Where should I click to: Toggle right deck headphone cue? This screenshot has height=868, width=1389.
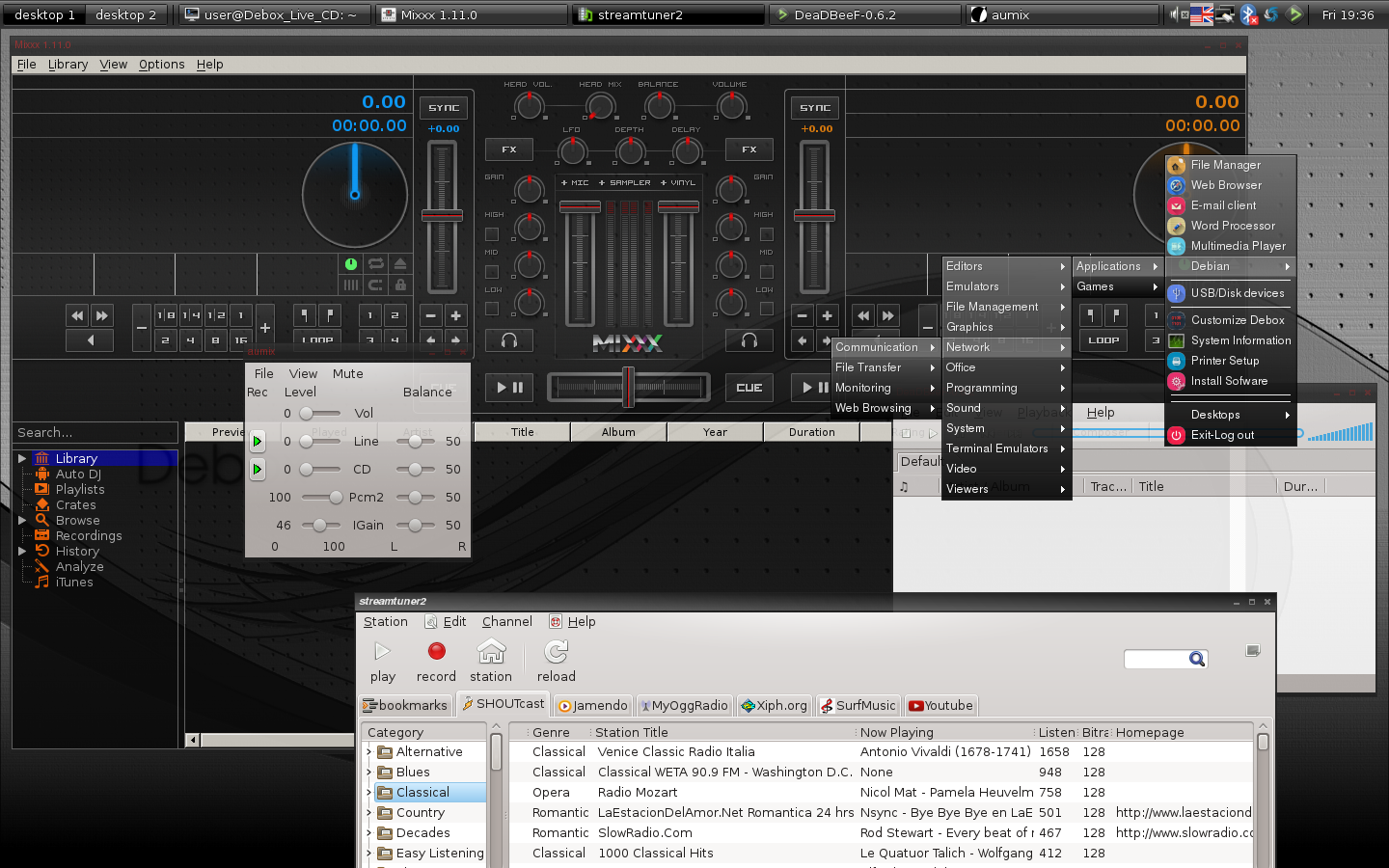pyautogui.click(x=749, y=340)
